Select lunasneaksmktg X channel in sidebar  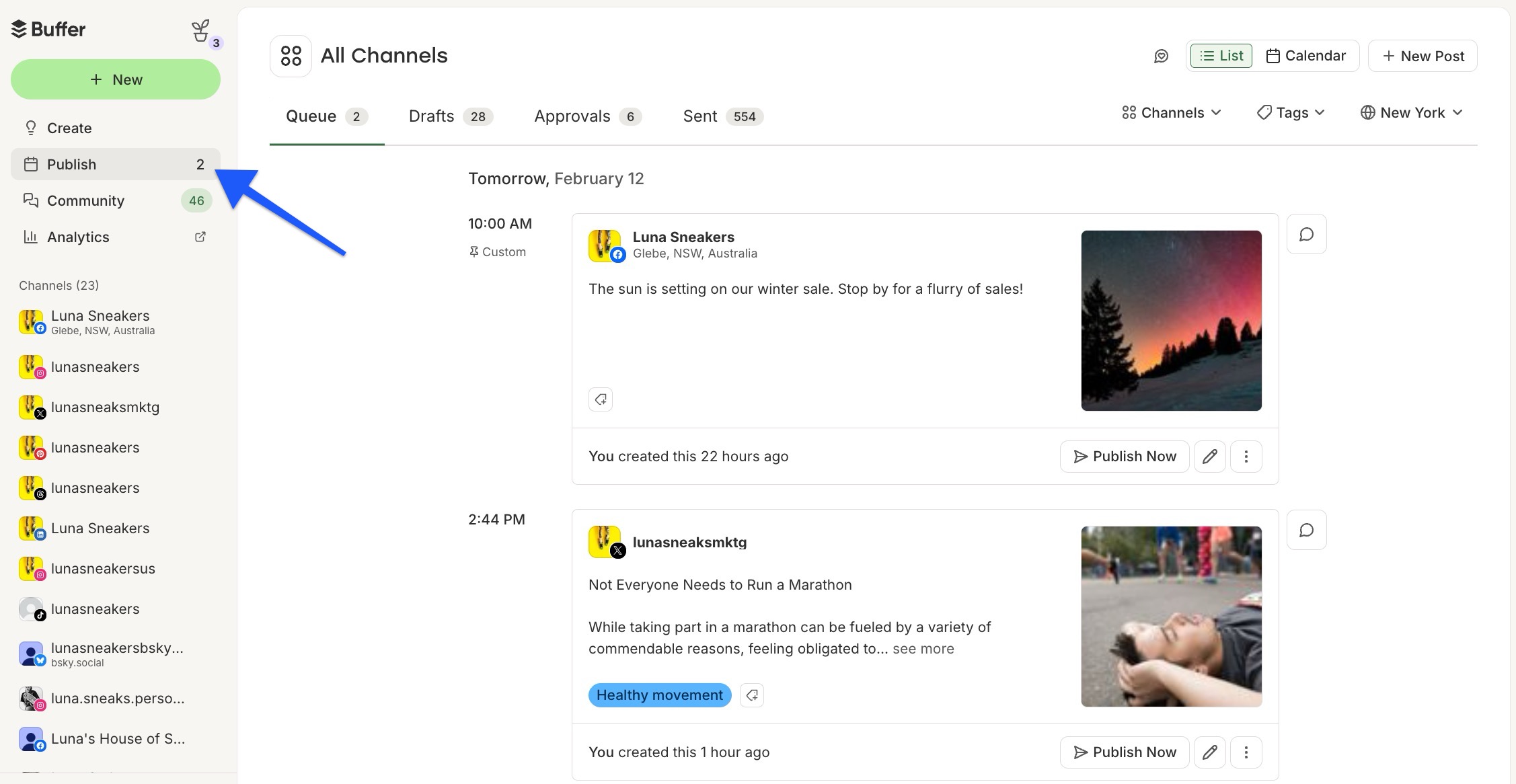(x=116, y=407)
